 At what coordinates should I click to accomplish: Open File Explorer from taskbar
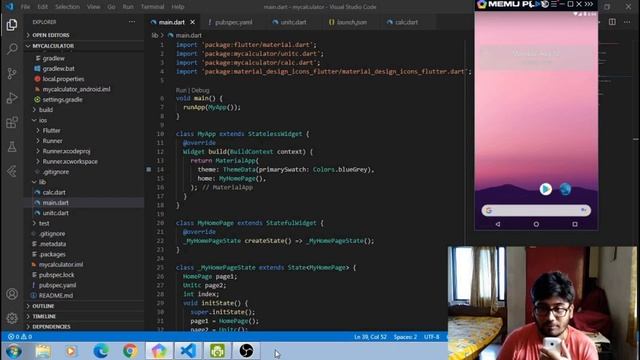(43, 351)
